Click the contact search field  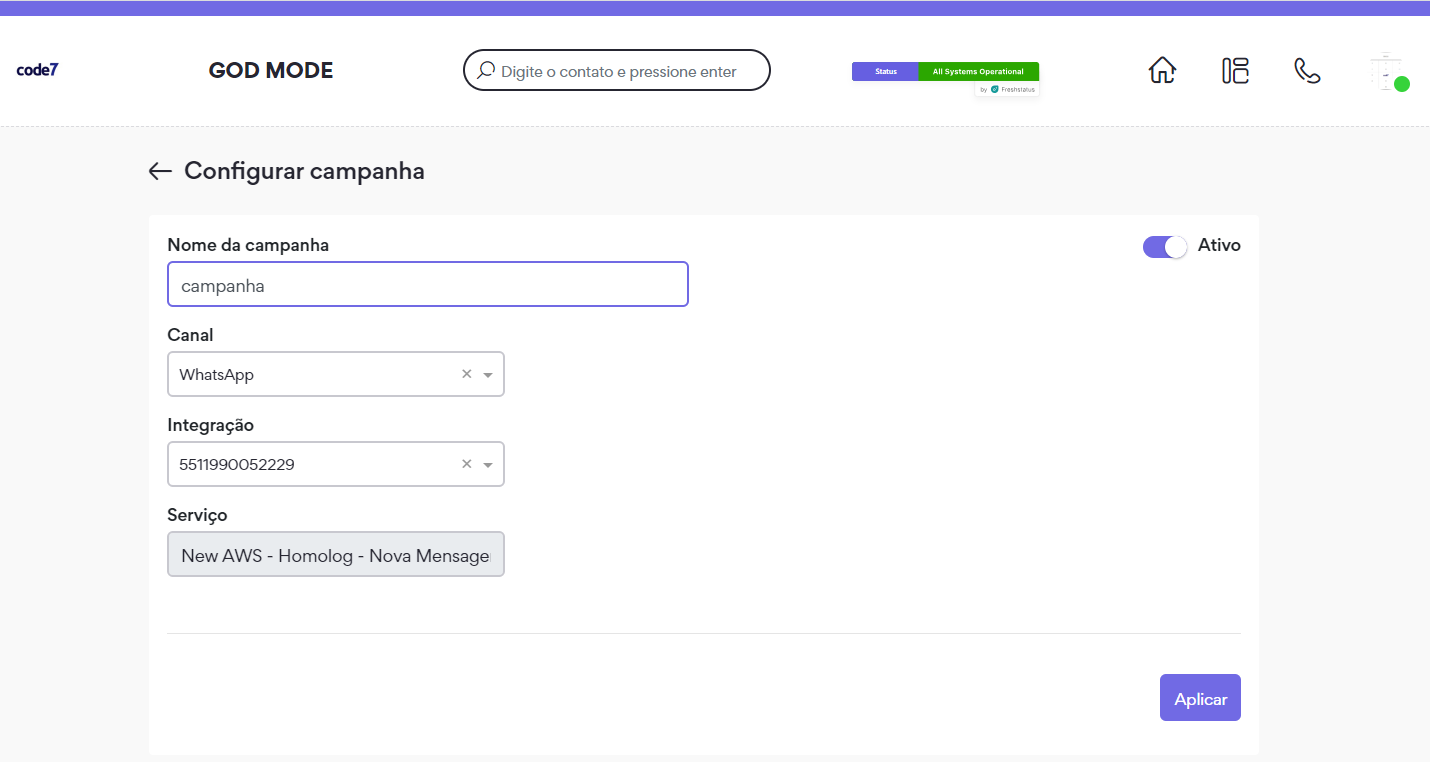click(x=617, y=70)
